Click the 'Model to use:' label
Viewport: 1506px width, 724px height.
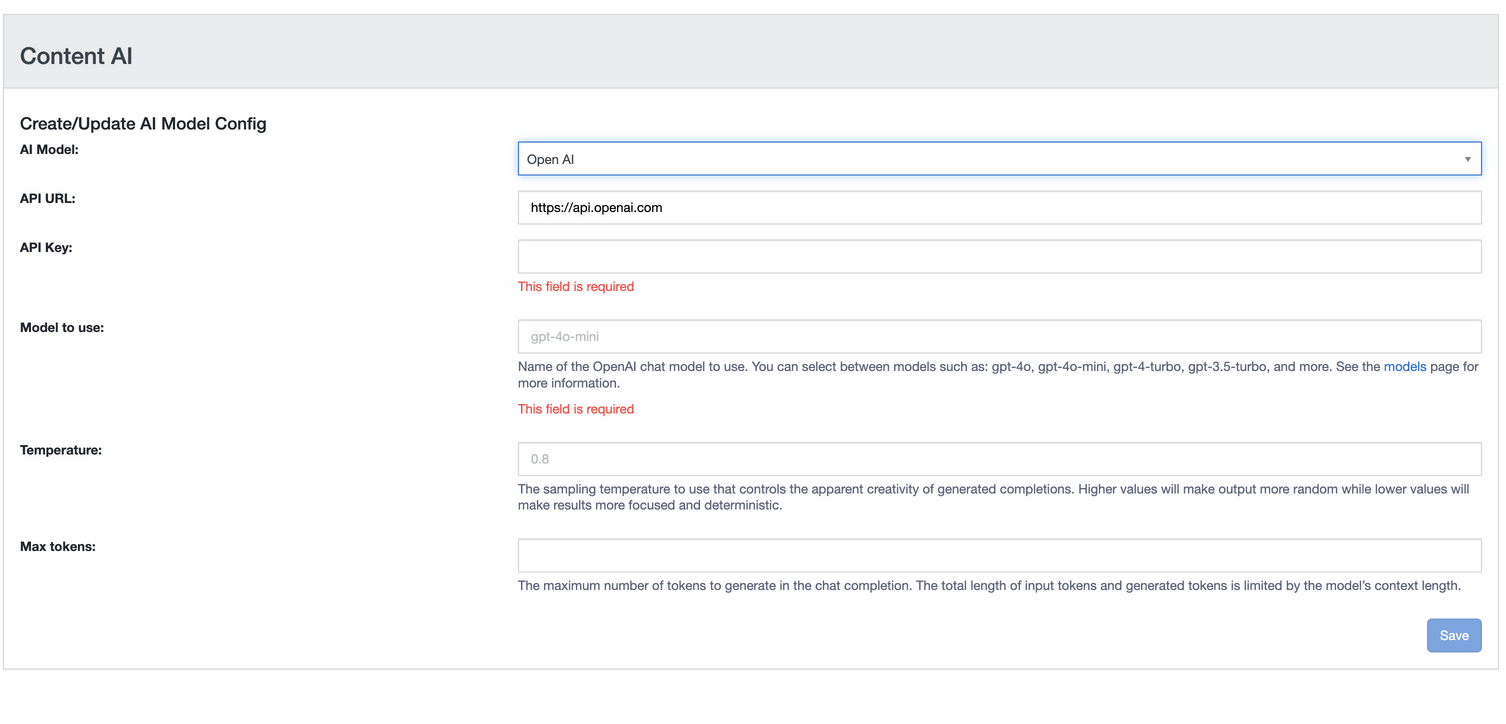tap(62, 327)
